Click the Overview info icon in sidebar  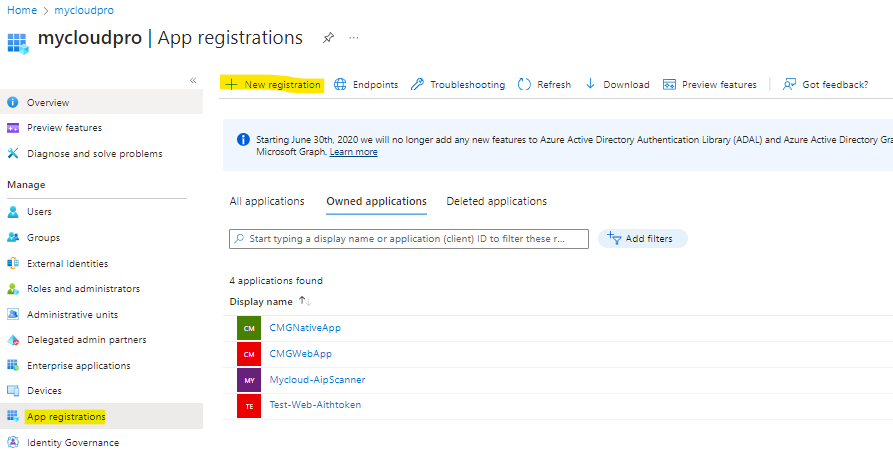point(13,103)
